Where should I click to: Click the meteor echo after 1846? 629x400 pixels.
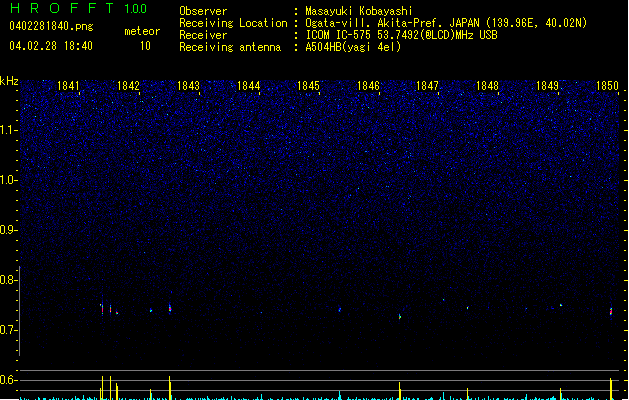pos(400,317)
